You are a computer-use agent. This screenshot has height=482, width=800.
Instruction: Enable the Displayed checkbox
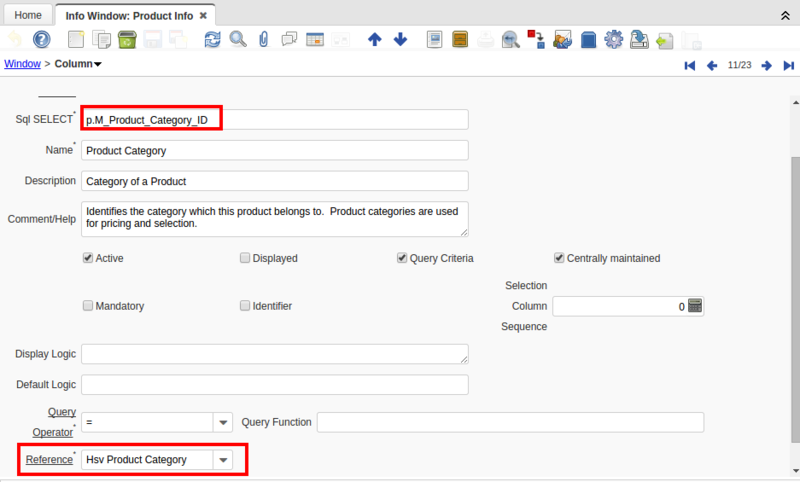[245, 258]
